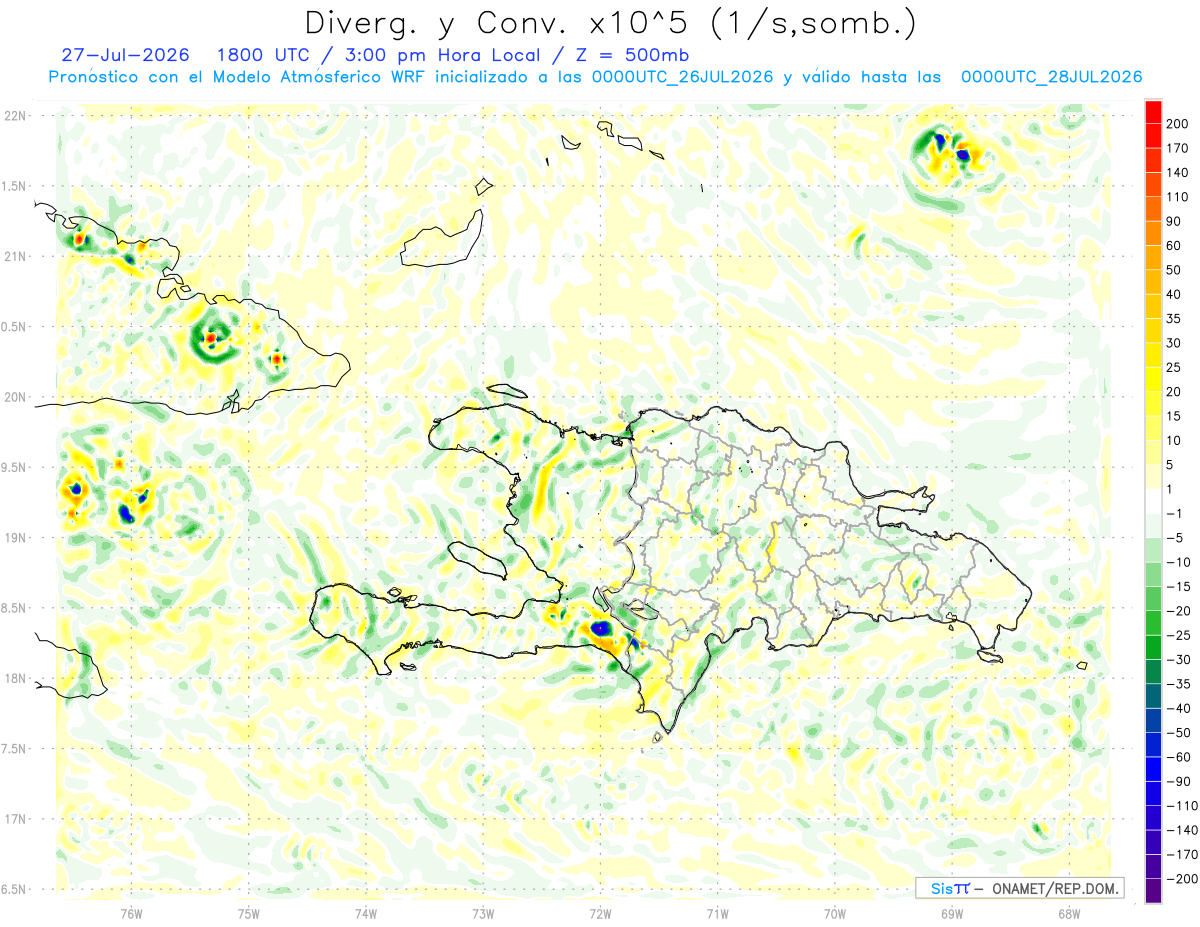Screen dimensions: 1200x927
Task: Click the '19N' latitude label
Action: point(15,538)
